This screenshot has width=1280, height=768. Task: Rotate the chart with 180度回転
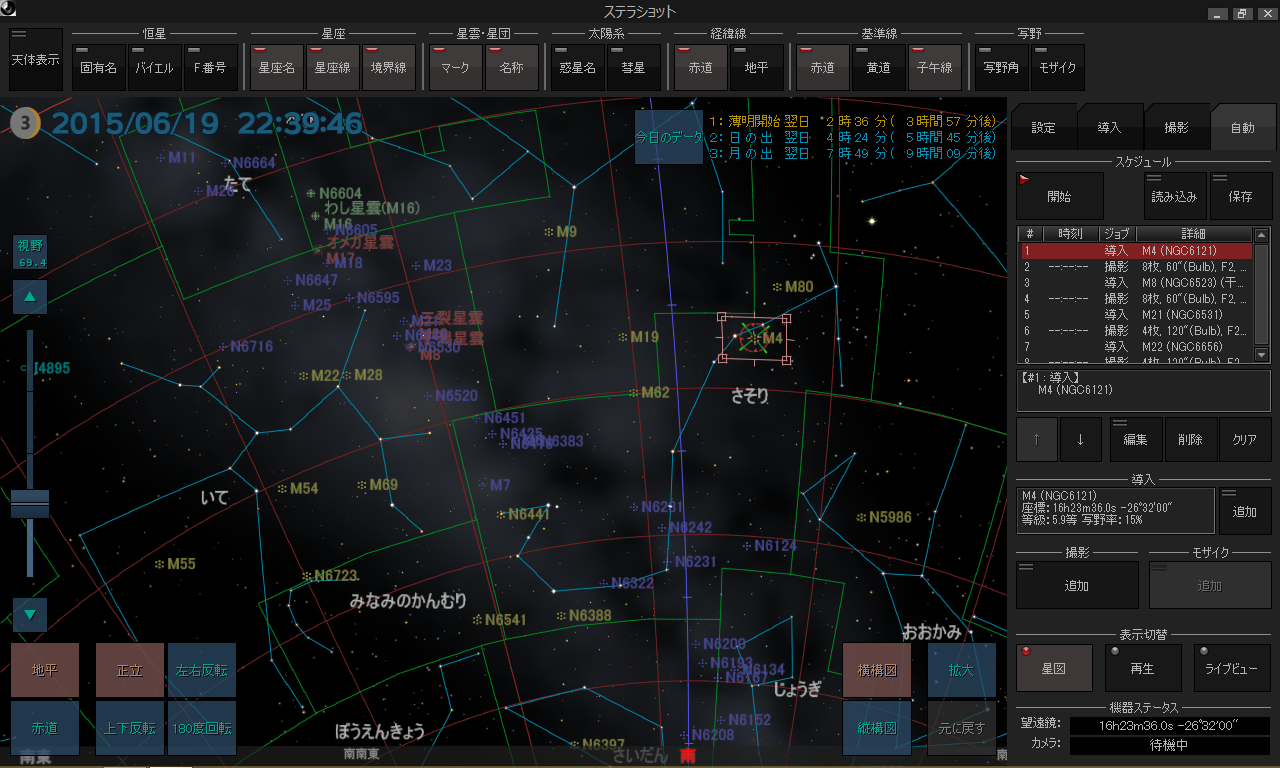(x=202, y=728)
